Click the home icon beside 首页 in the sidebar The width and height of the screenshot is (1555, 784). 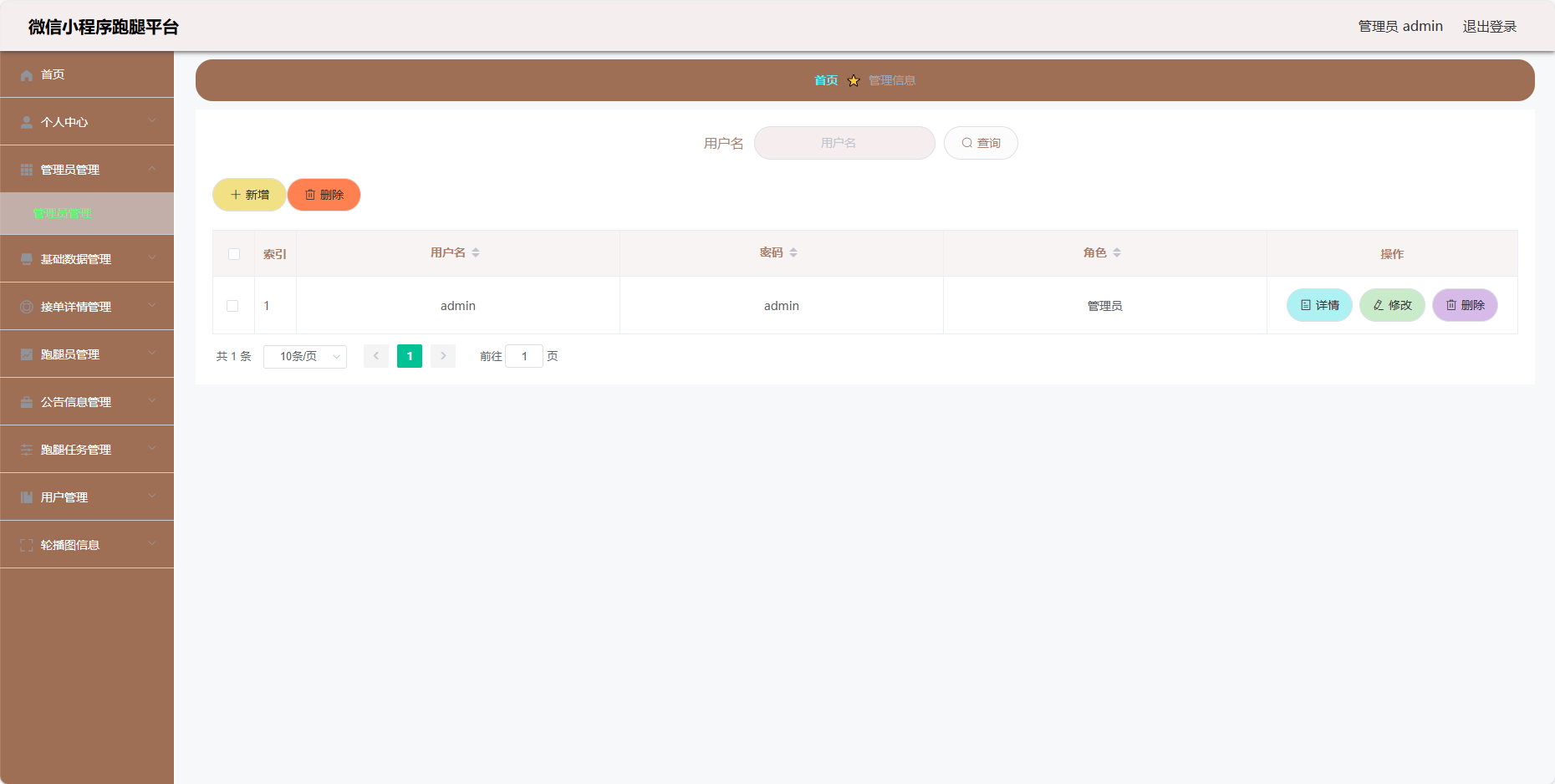pyautogui.click(x=27, y=75)
